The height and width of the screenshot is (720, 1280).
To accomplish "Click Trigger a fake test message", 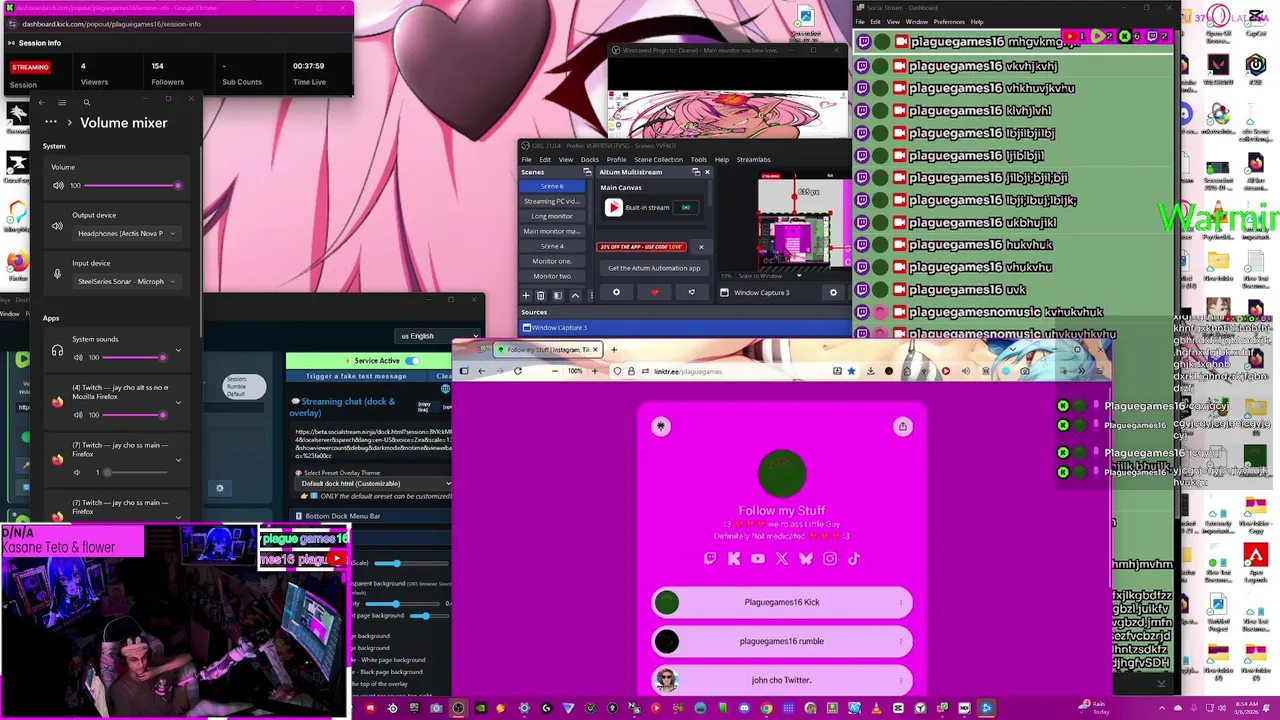I will click(x=356, y=376).
